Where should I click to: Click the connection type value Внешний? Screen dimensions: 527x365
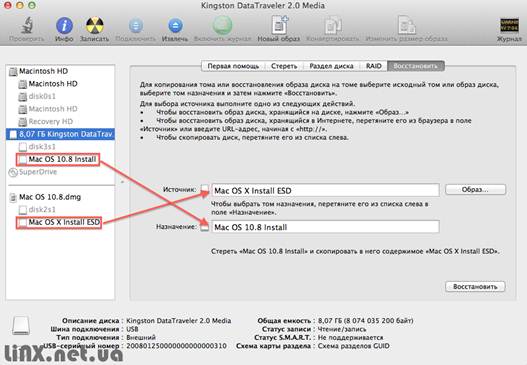pos(141,337)
